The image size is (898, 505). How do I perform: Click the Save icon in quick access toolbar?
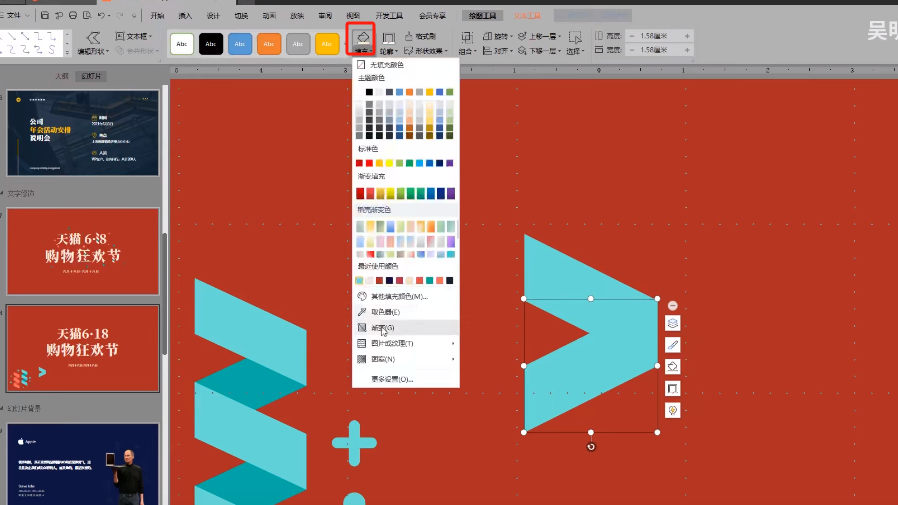(45, 15)
